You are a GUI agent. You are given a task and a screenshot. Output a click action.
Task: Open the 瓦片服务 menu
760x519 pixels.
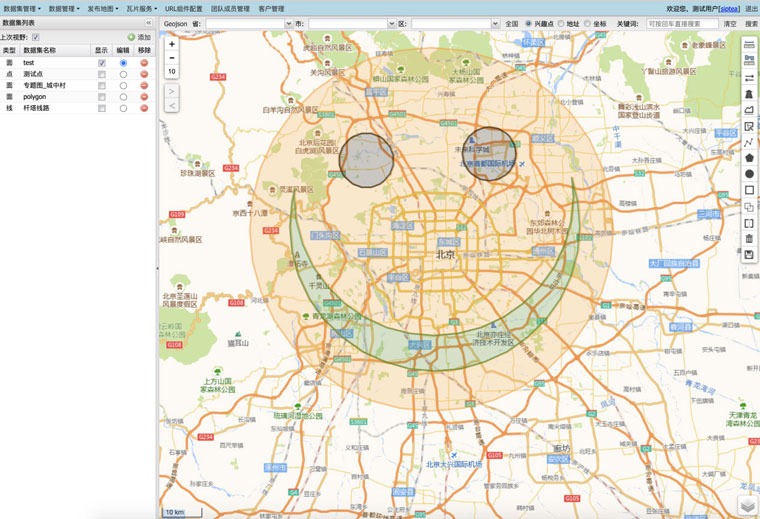pyautogui.click(x=141, y=8)
